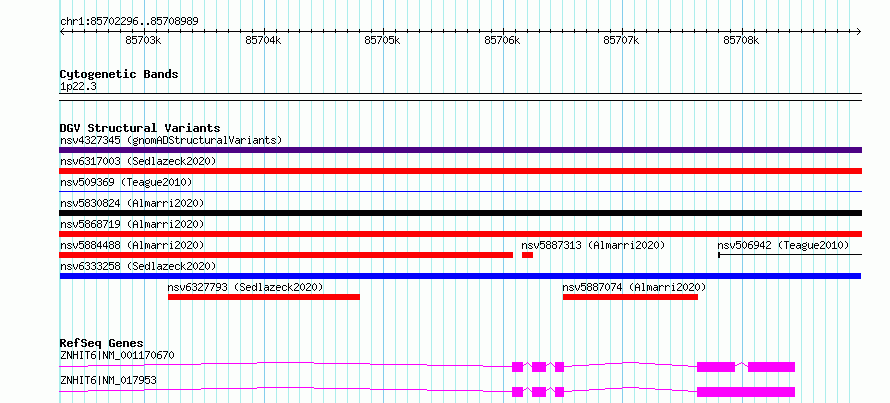Click the red nsv5884488 variant bar
Screen dimensions: 890x403
286,255
